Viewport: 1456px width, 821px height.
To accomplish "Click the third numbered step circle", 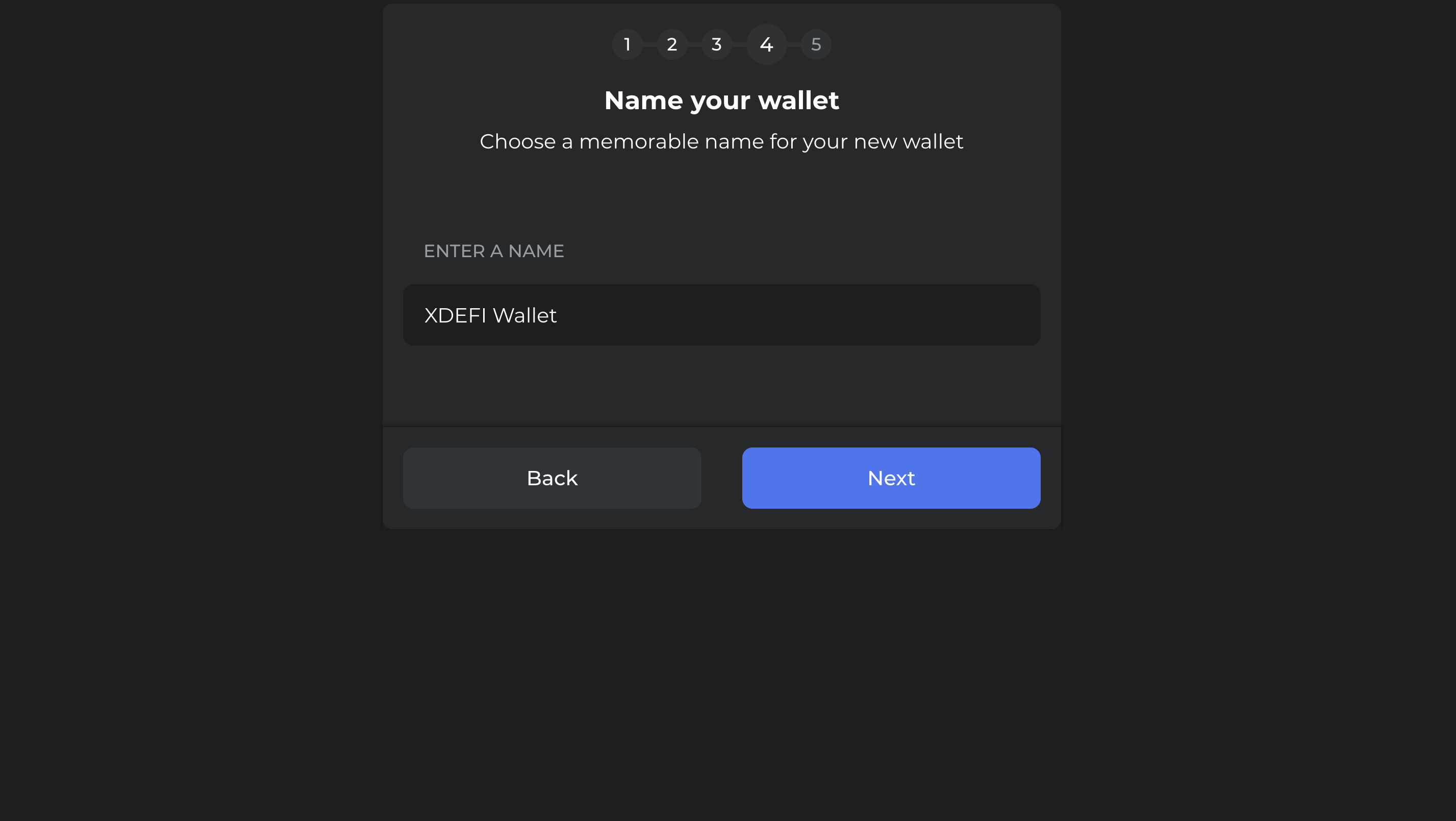I will pos(716,44).
